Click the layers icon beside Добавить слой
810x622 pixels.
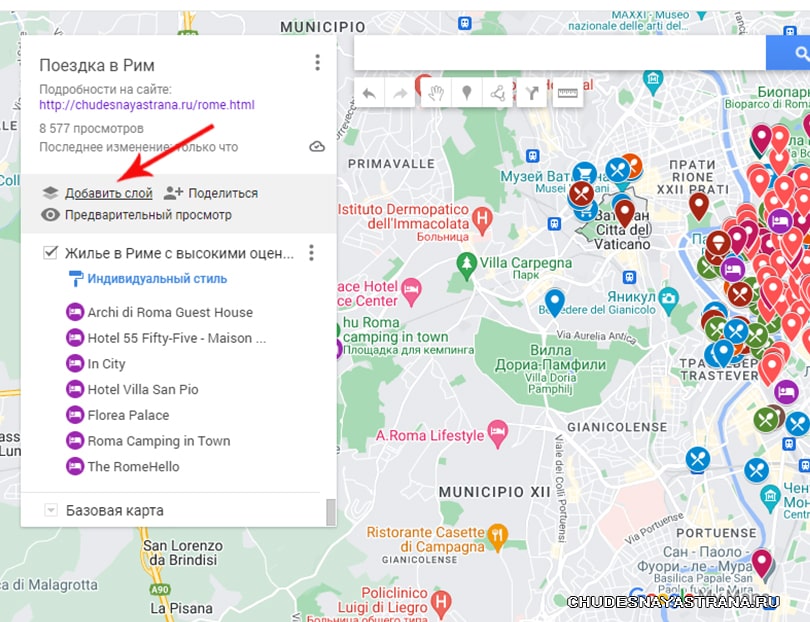click(x=50, y=193)
